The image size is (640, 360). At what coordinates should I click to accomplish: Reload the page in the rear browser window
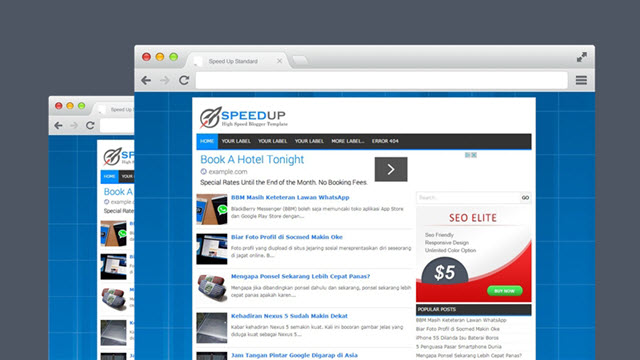(90, 125)
